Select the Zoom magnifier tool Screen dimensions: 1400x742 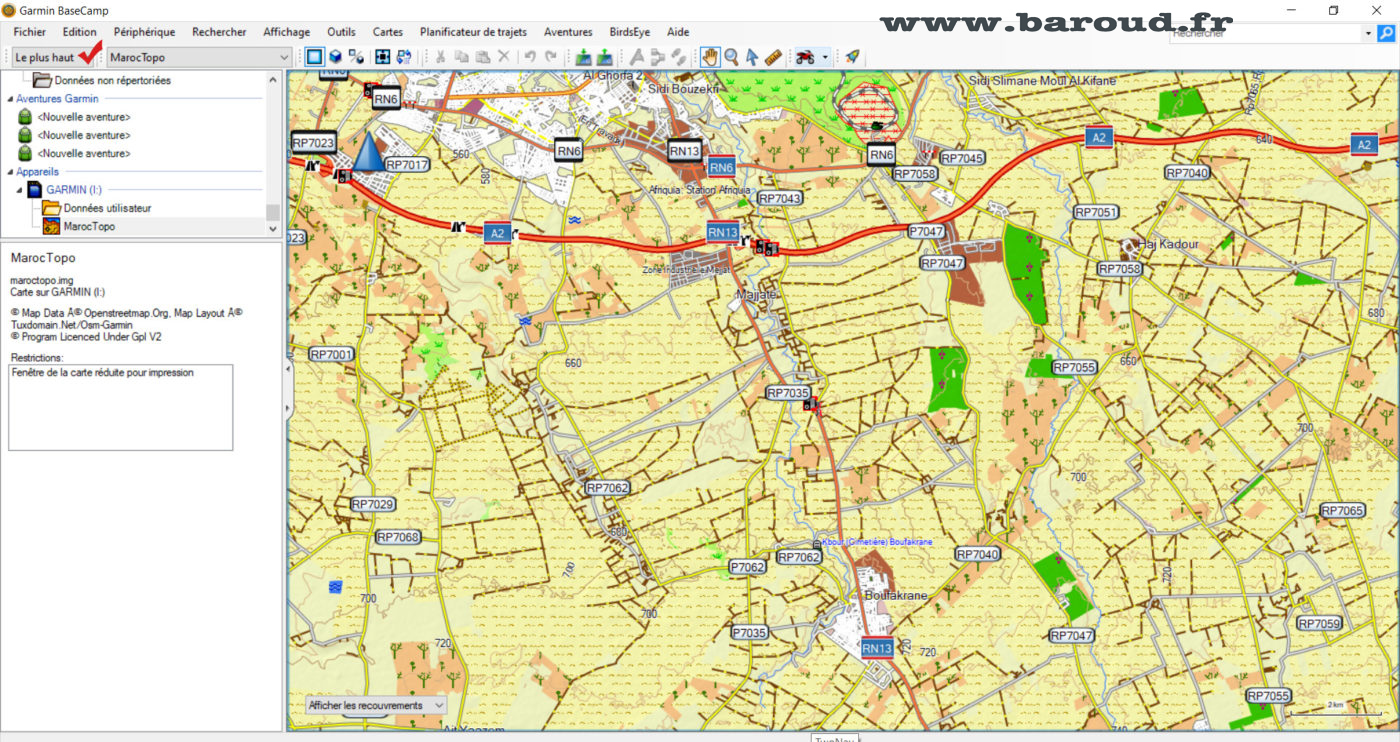(732, 57)
